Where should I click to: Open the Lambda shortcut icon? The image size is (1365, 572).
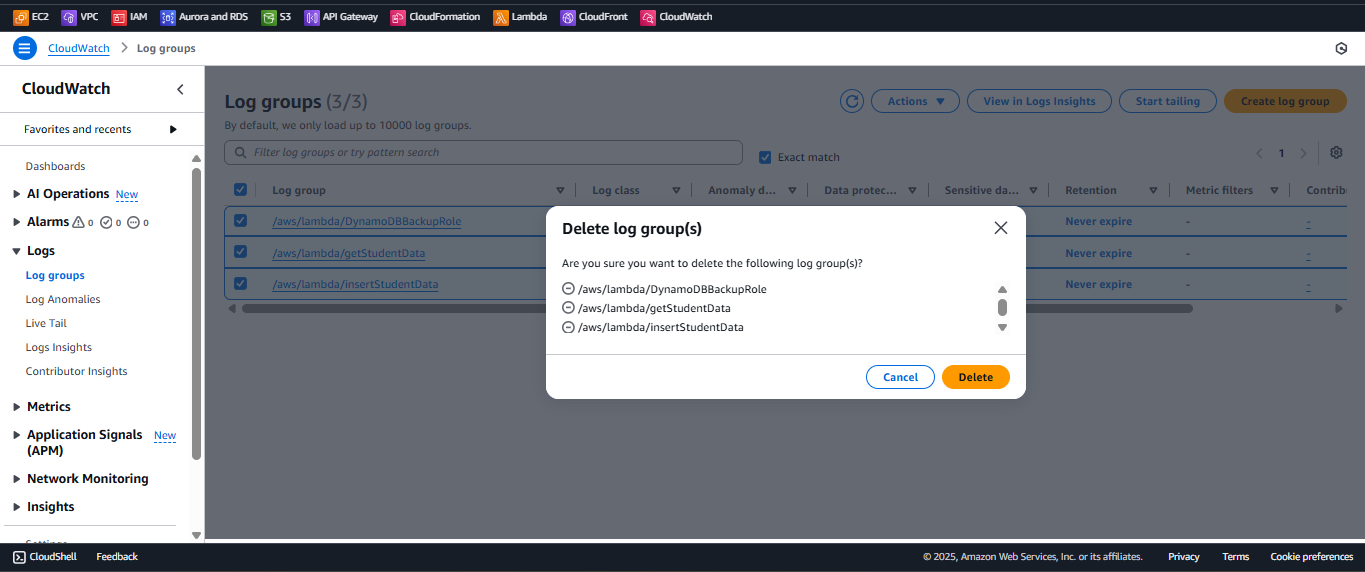(501, 17)
